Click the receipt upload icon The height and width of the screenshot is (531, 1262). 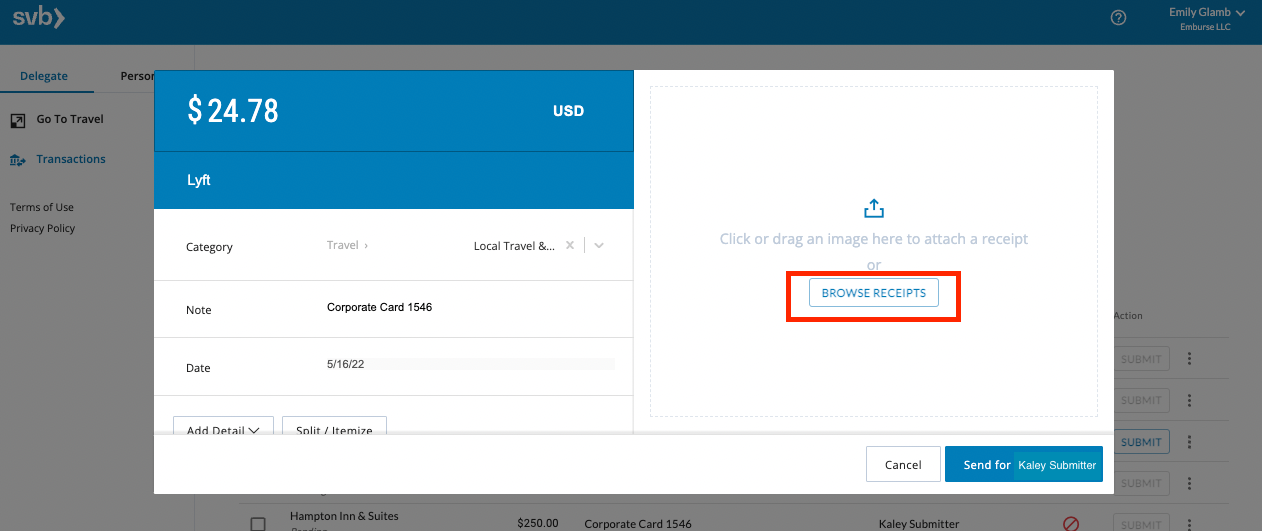click(x=874, y=208)
